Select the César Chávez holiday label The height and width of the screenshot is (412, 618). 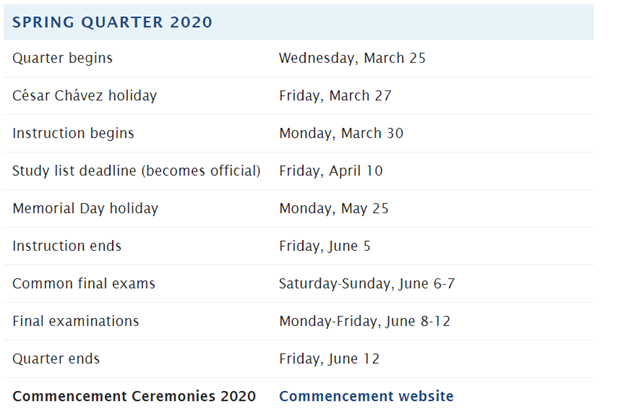coord(84,96)
